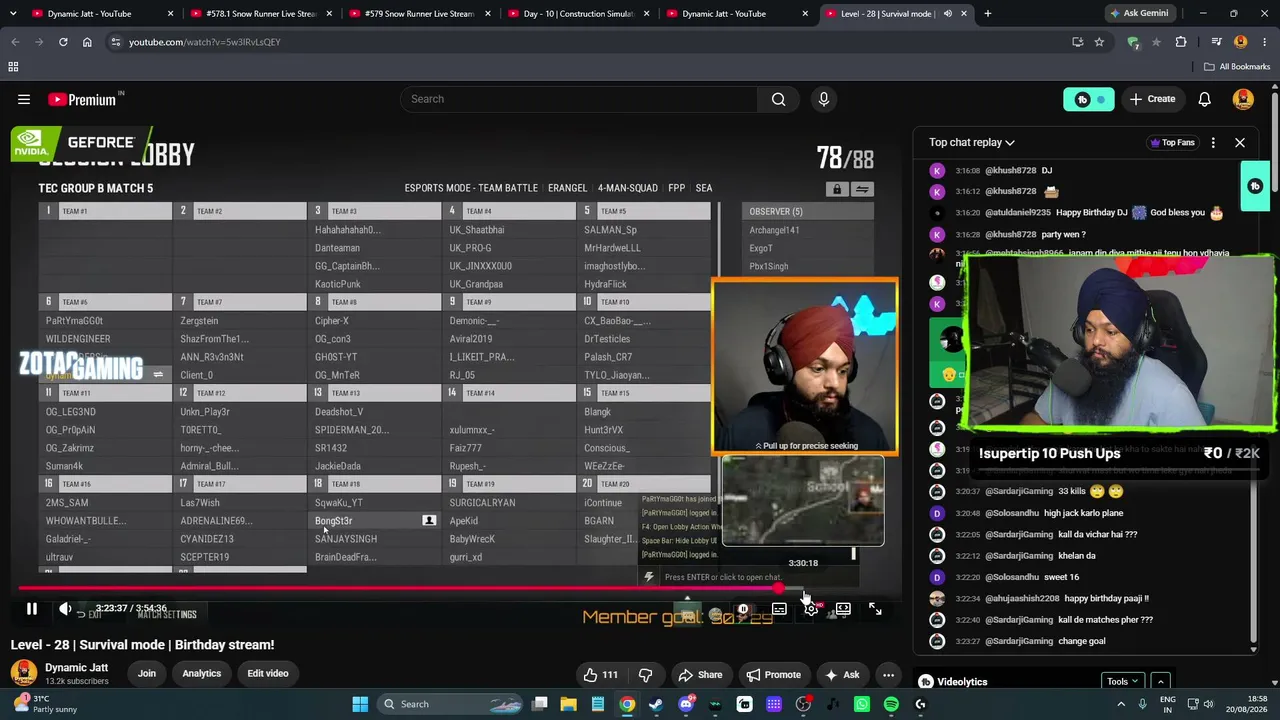Open the Videolytics Tools dropdown
This screenshot has width=1280, height=720.
pyautogui.click(x=1123, y=682)
